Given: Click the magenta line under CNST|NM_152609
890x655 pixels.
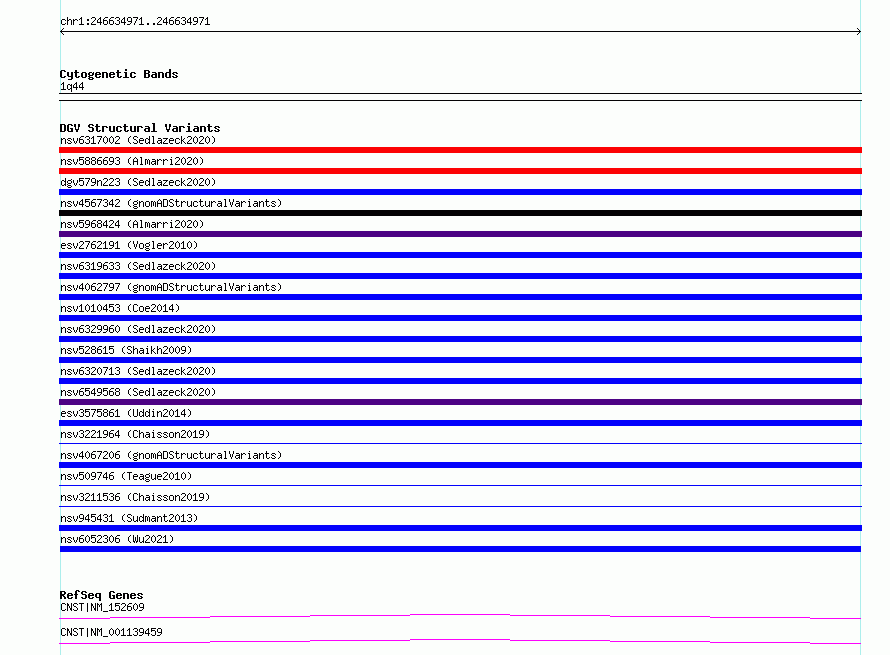Looking at the screenshot, I should (460, 616).
